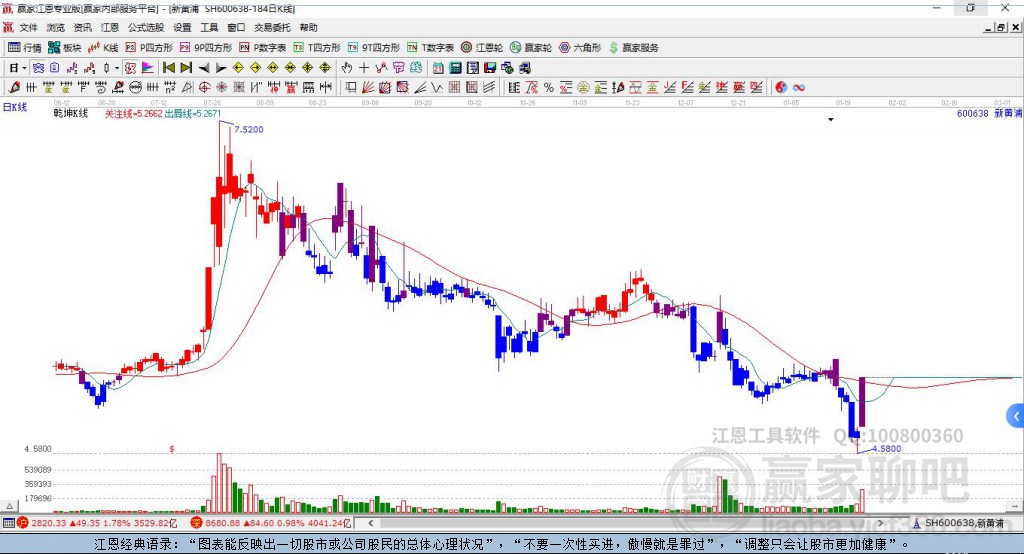Screen dimensions: 1024x554
Task: Click the spiral line tool icon
Action: click(x=101, y=88)
